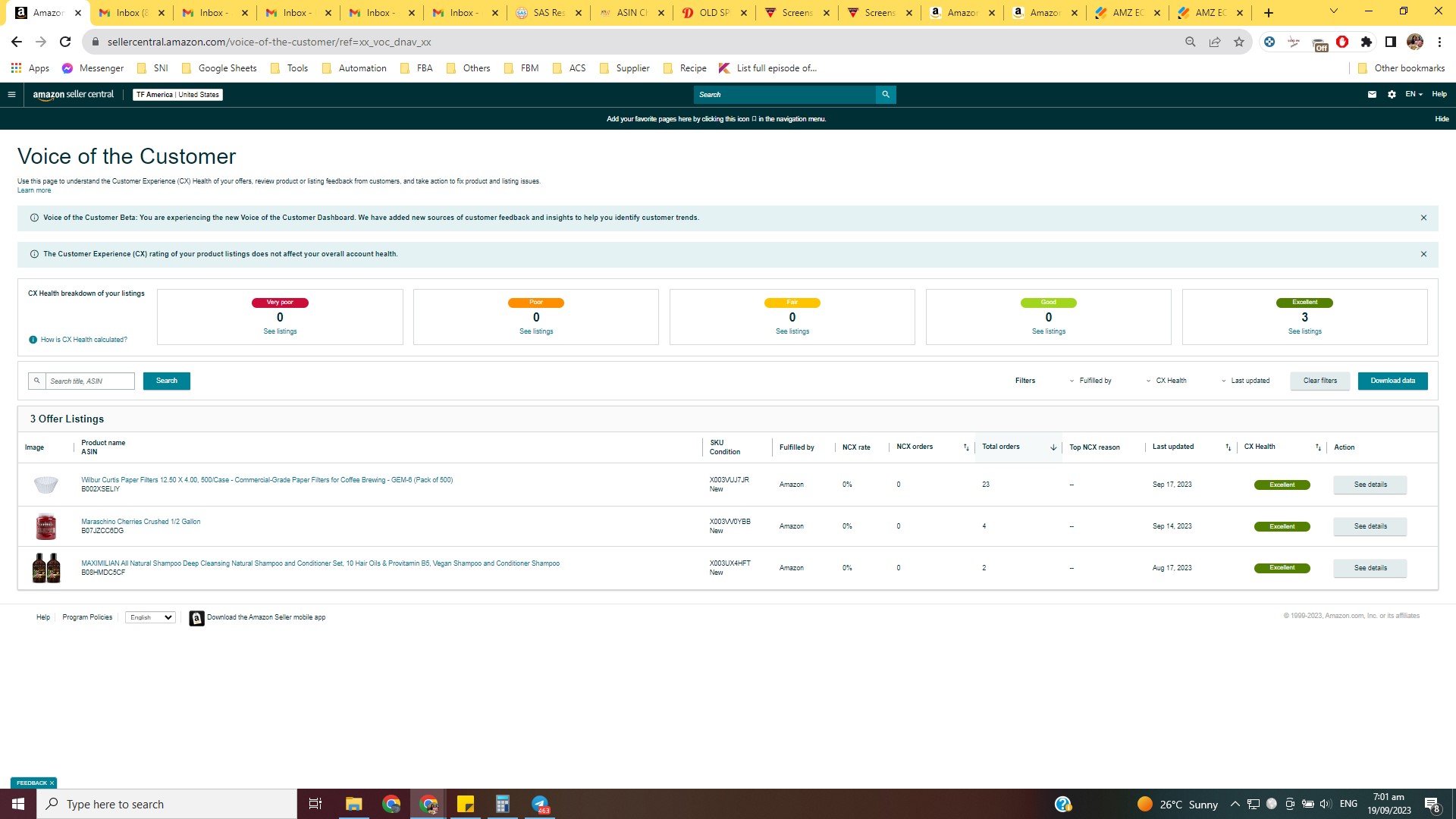
Task: See details for the MAXIMILIAN Shampoo listing
Action: coord(1370,568)
